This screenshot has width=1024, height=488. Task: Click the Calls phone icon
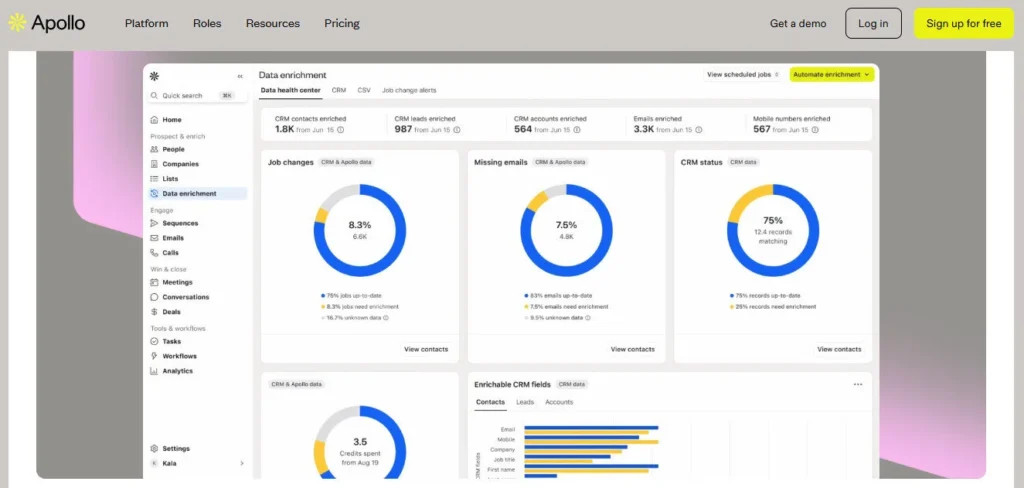pyautogui.click(x=154, y=253)
